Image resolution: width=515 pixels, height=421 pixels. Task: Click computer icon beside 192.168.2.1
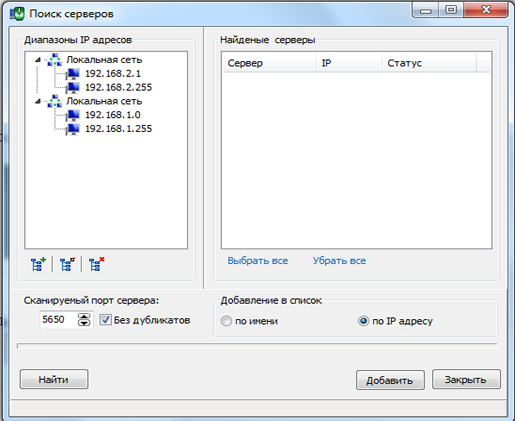(73, 74)
